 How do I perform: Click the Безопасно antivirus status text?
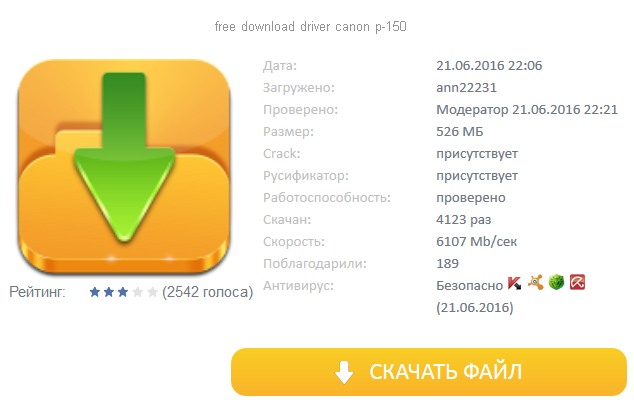click(469, 286)
